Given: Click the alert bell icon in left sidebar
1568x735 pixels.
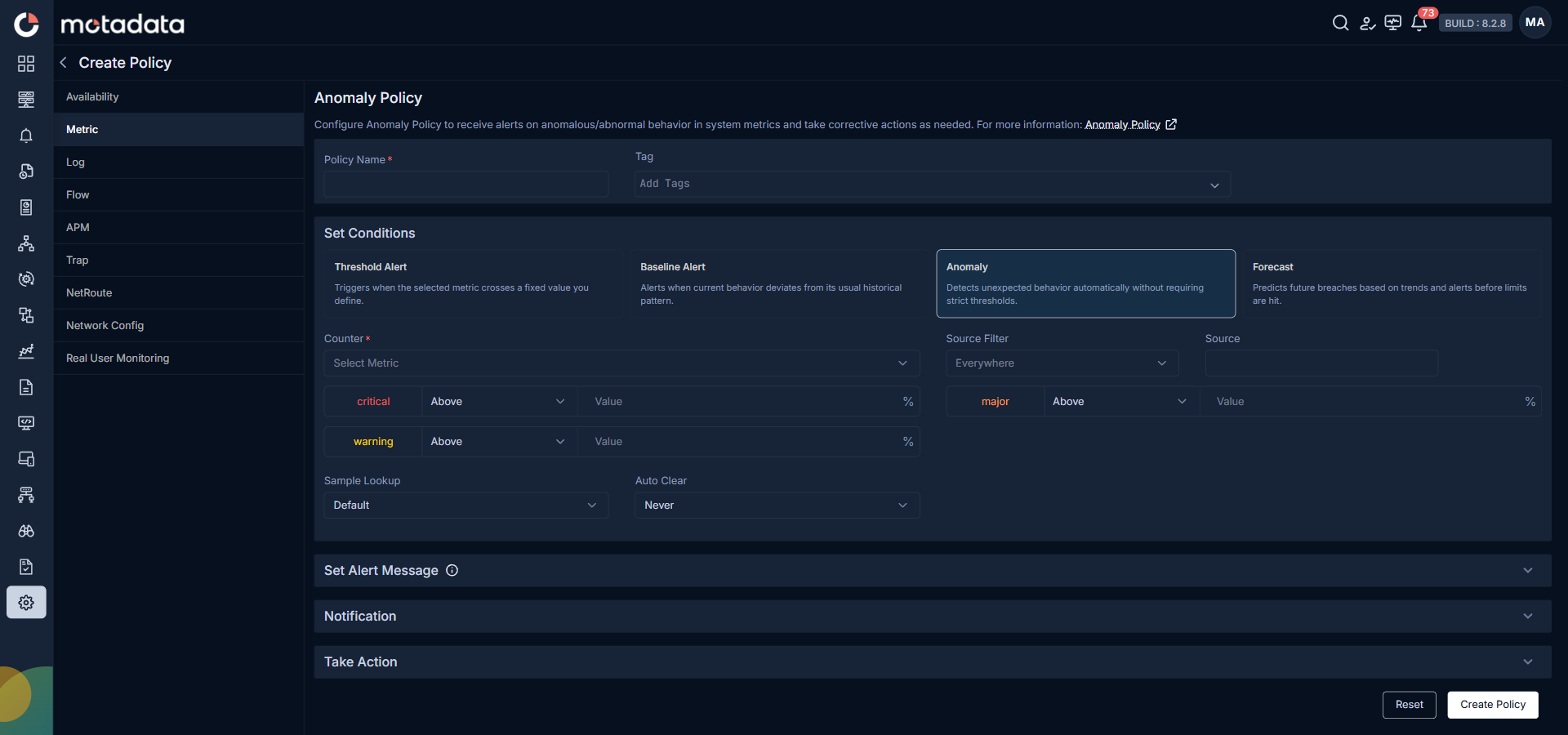Looking at the screenshot, I should tap(26, 136).
